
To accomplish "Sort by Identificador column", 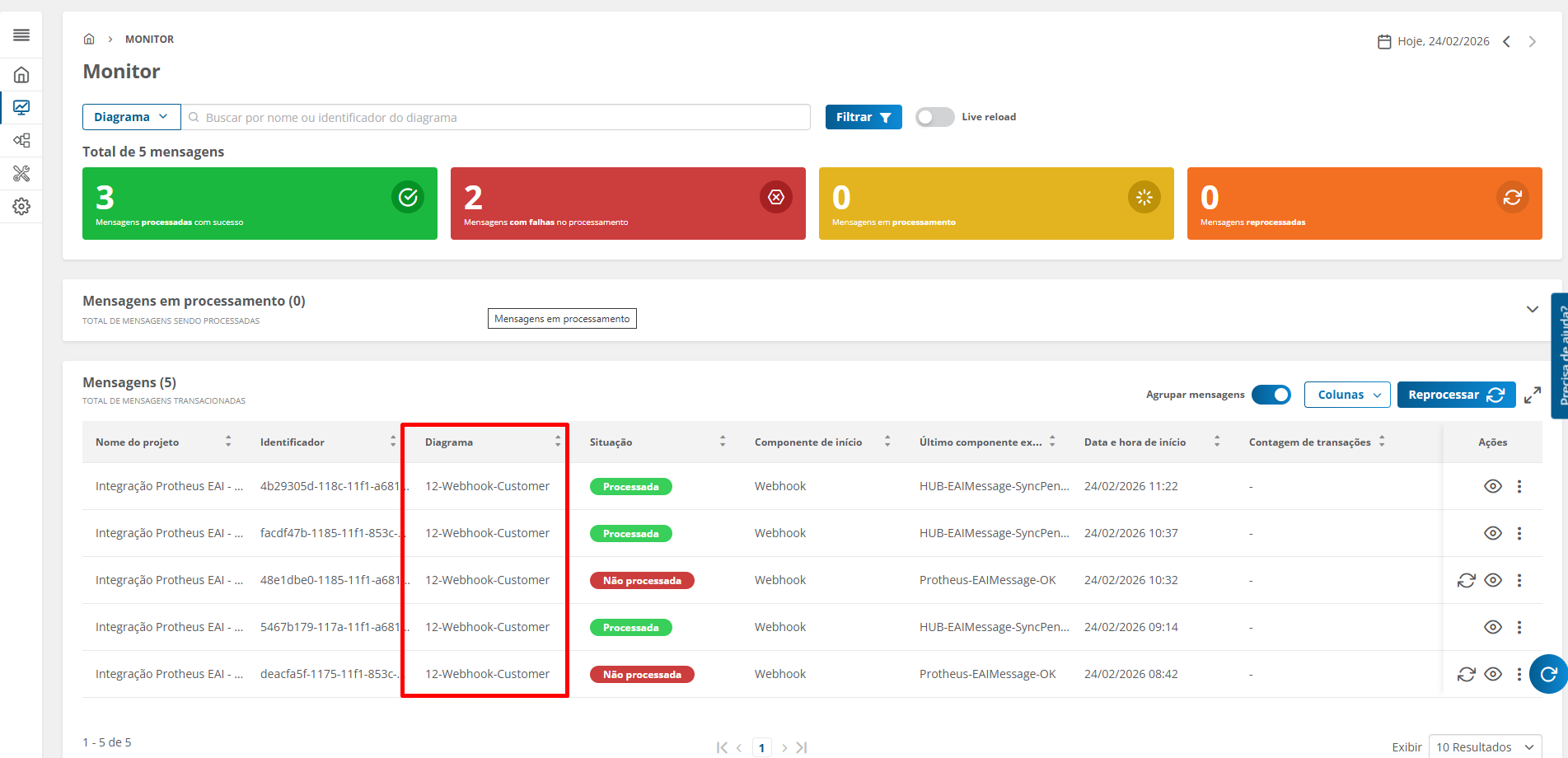I will (393, 442).
